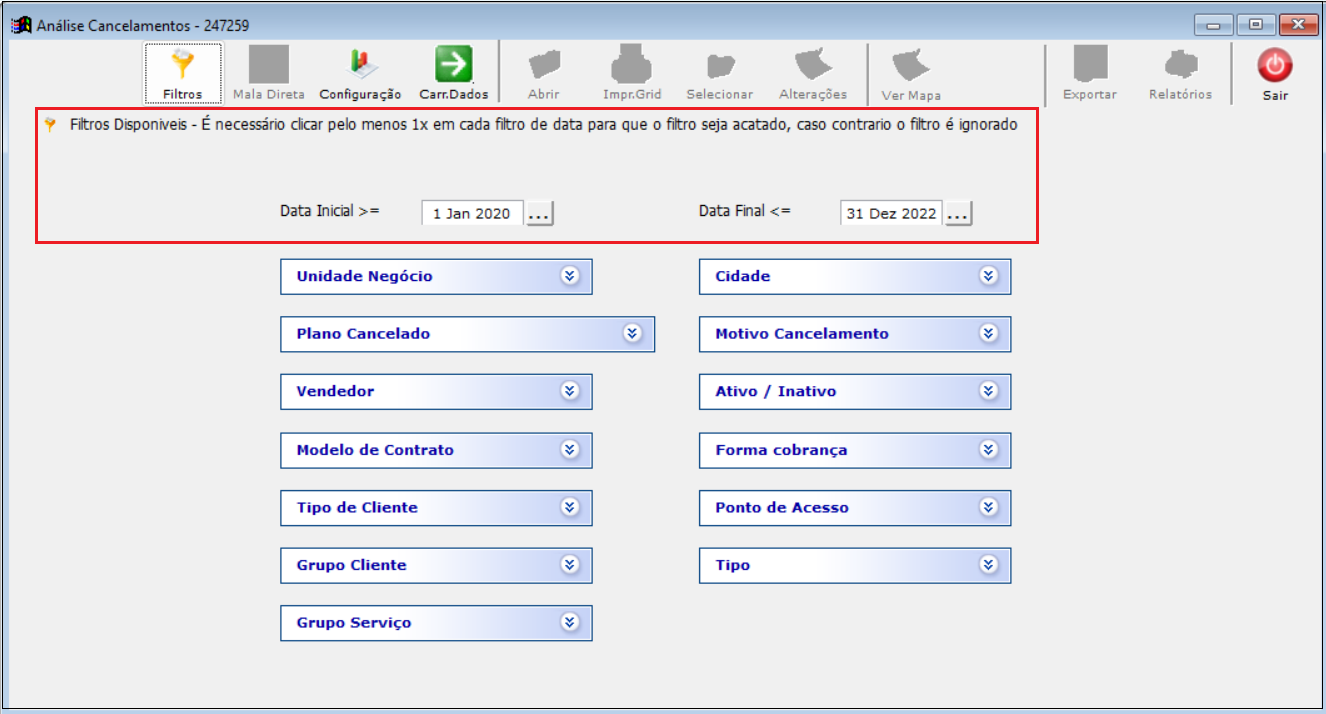Click the Impr.Grid printer icon
Image resolution: width=1326 pixels, height=714 pixels.
coord(632,66)
